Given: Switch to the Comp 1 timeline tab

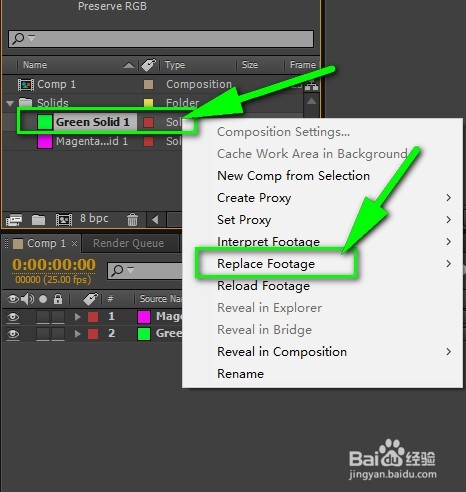Looking at the screenshot, I should [x=46, y=243].
